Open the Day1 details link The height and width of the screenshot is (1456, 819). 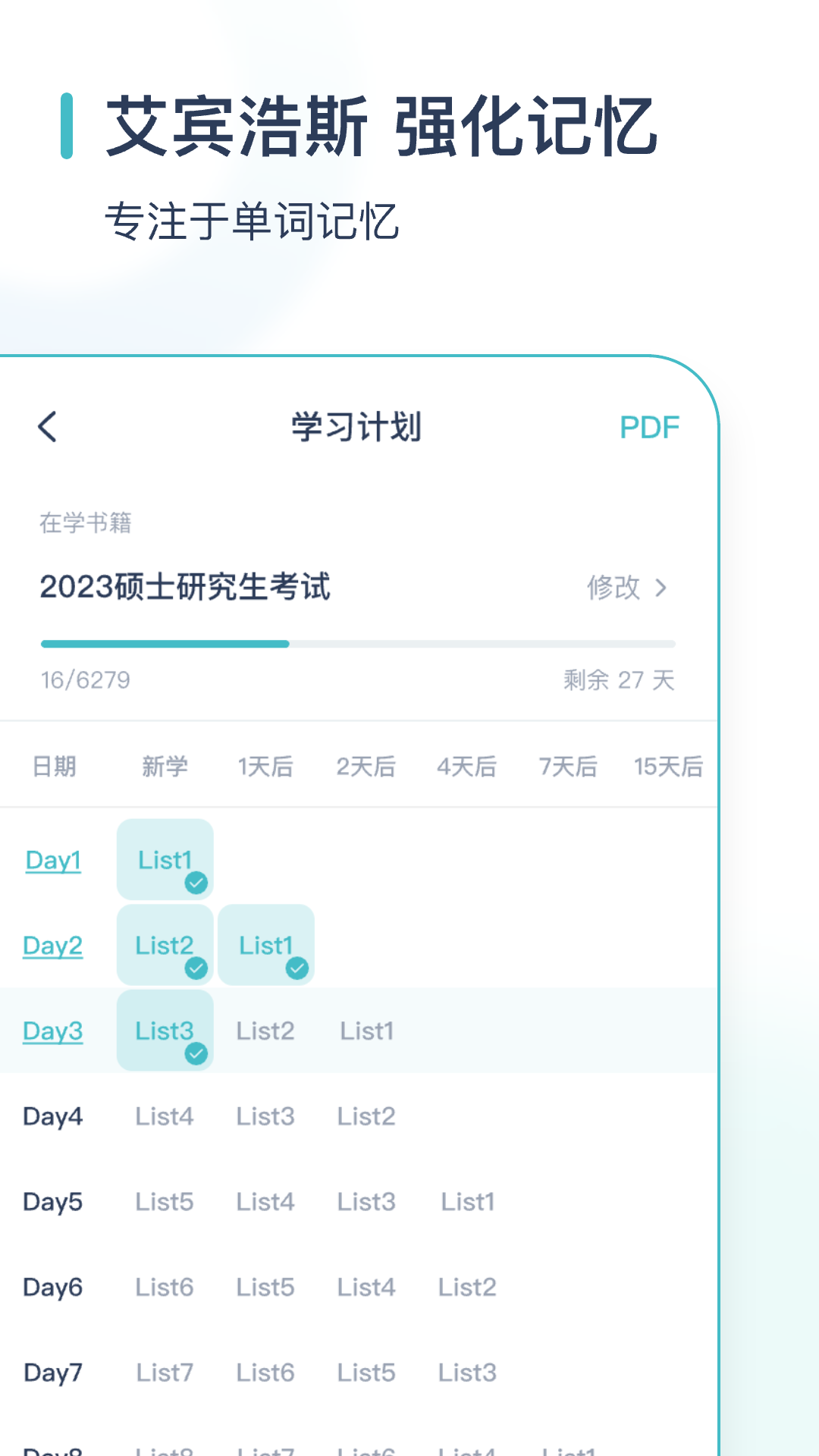[52, 861]
